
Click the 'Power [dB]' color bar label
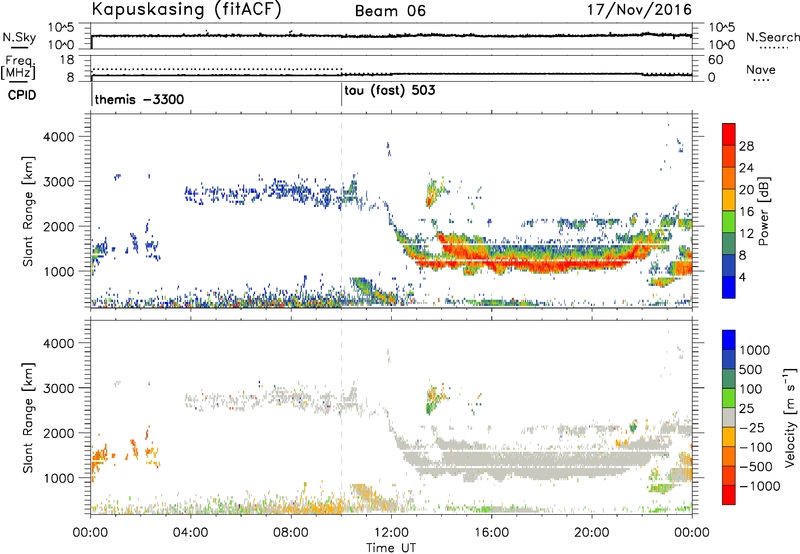pos(764,211)
